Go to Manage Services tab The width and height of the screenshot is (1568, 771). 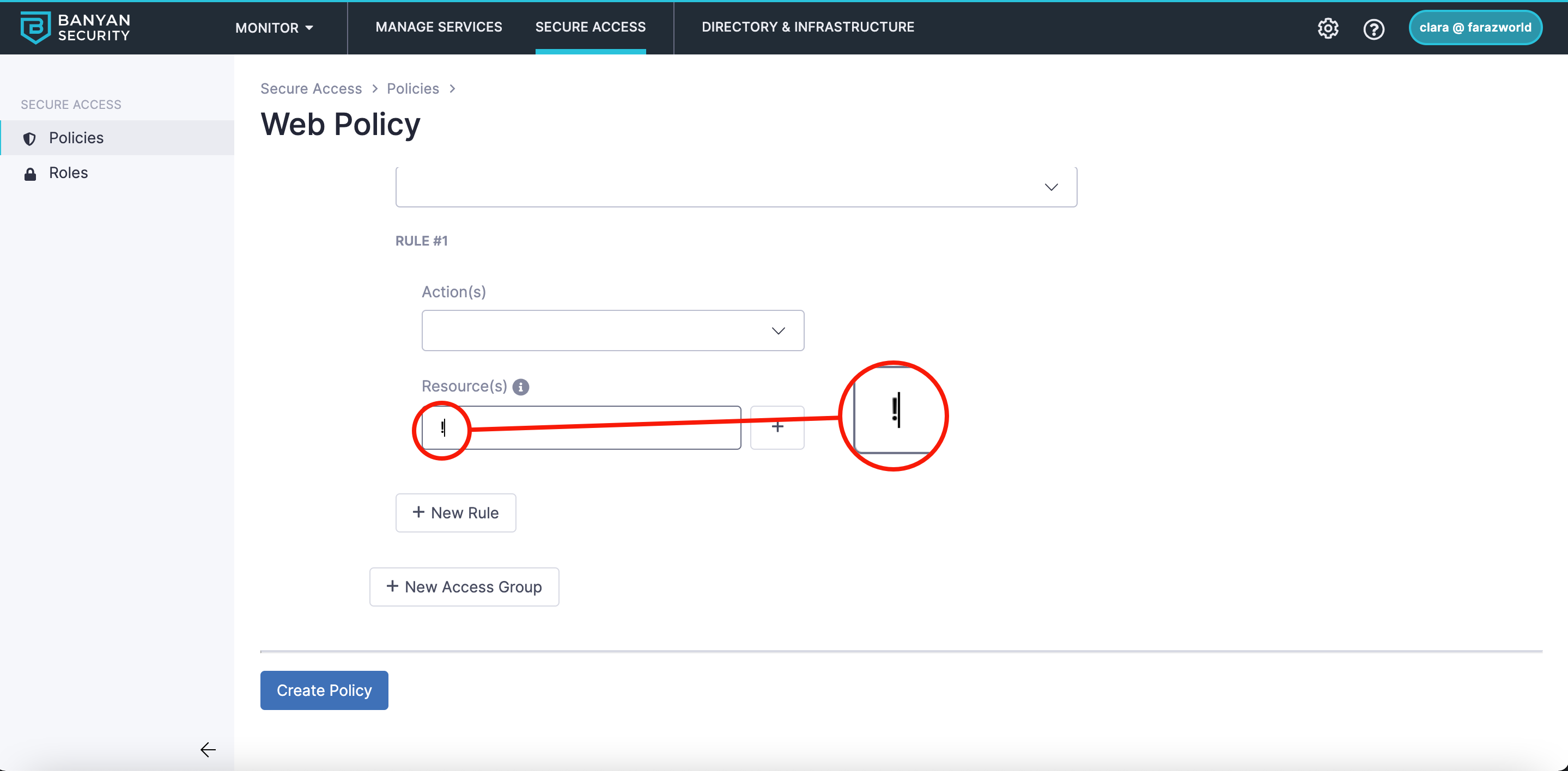(x=438, y=27)
